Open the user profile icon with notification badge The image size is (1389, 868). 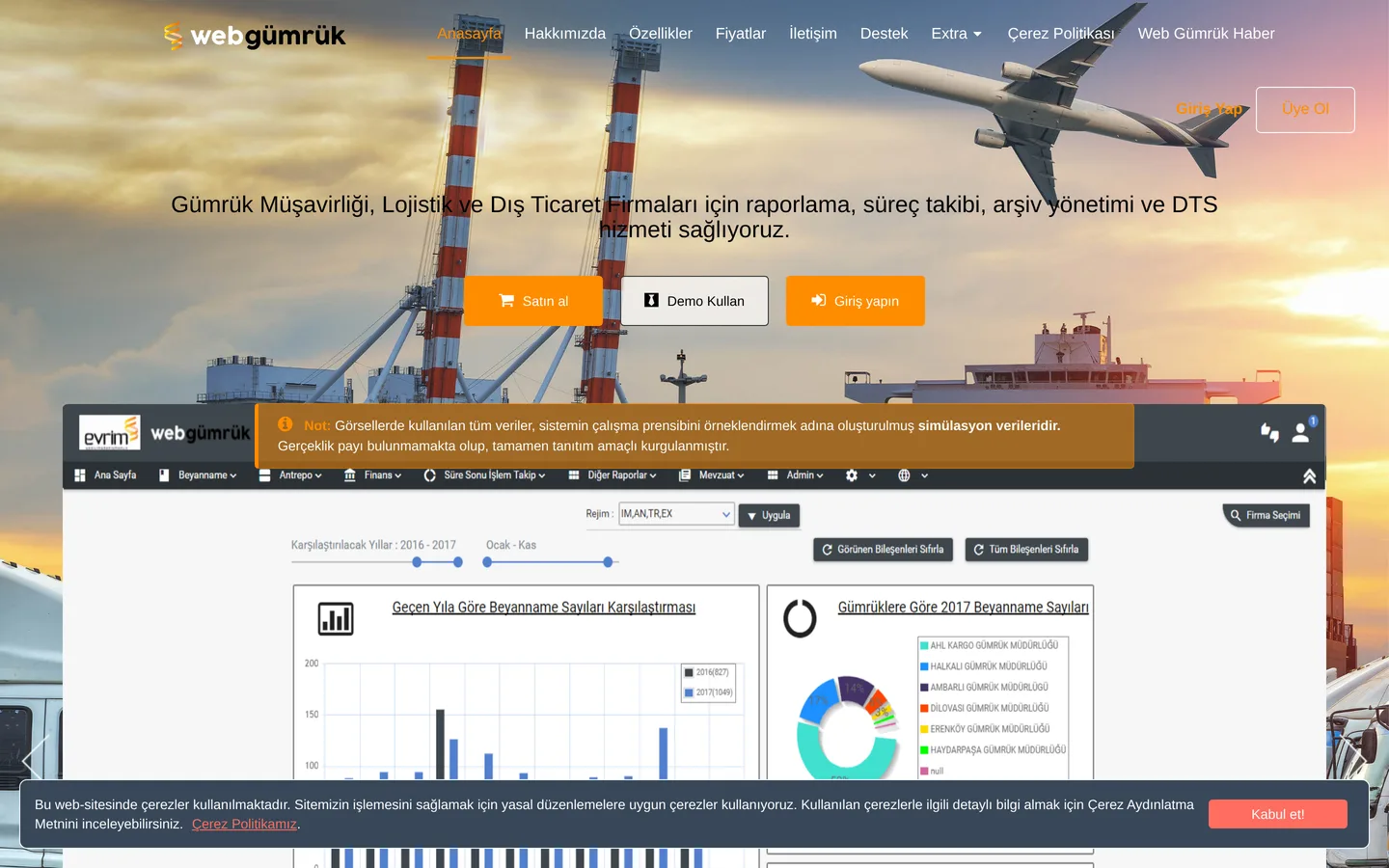(x=1302, y=431)
